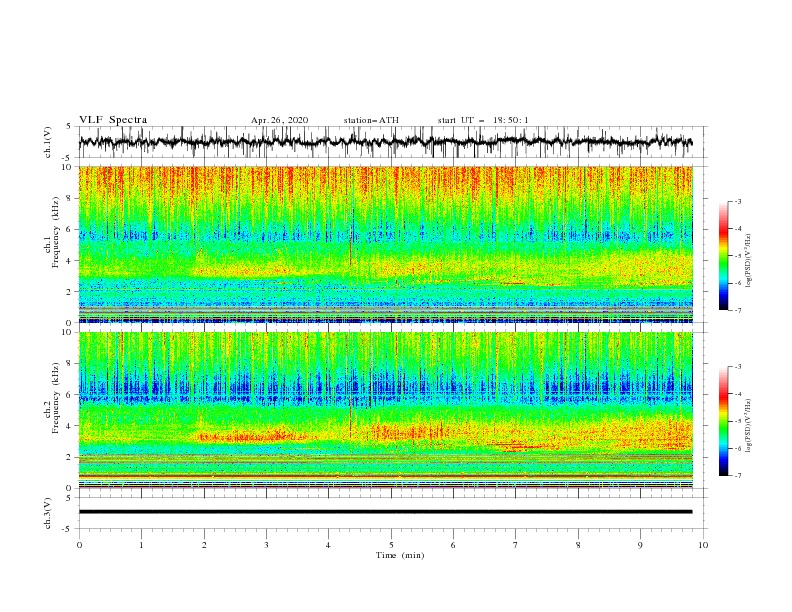The width and height of the screenshot is (792, 612).
Task: Click the "ch.3(V)" axis label
Action: [x=48, y=513]
